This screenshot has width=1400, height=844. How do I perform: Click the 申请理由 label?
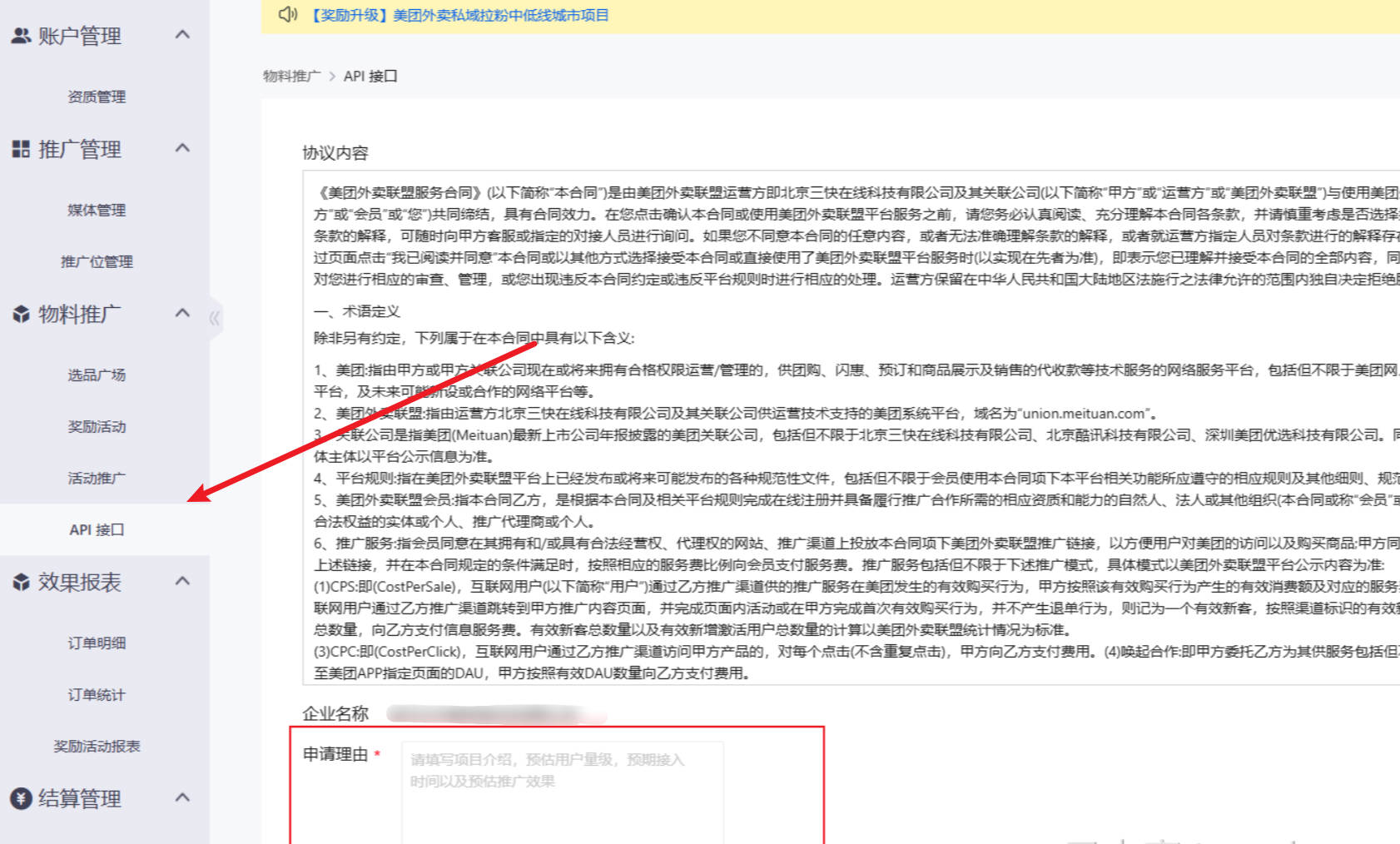tap(335, 754)
